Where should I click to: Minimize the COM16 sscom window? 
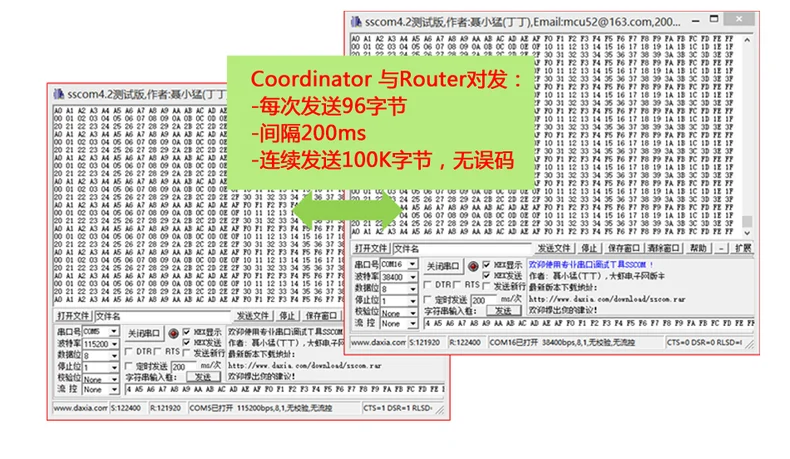coord(695,21)
